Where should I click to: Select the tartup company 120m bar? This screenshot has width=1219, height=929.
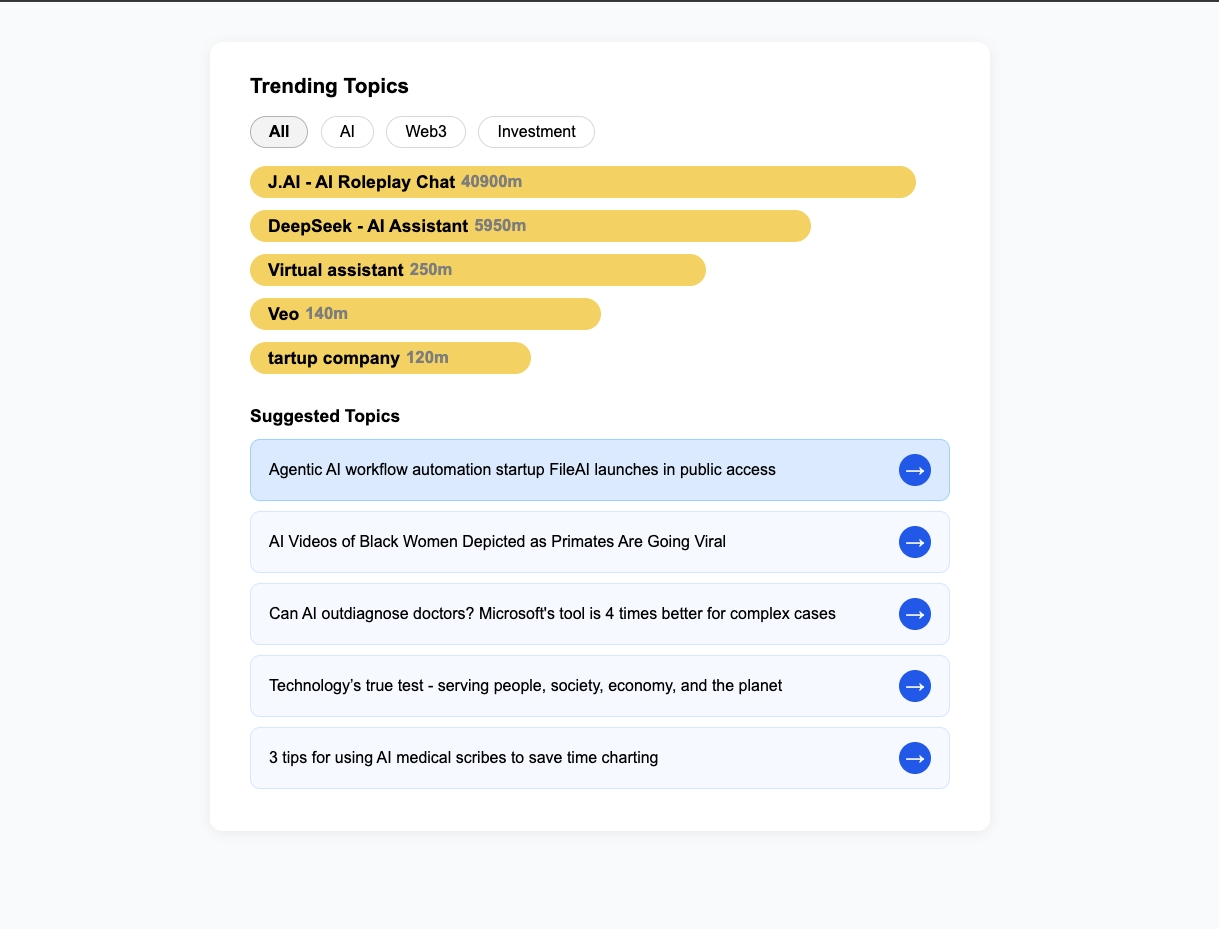(390, 358)
